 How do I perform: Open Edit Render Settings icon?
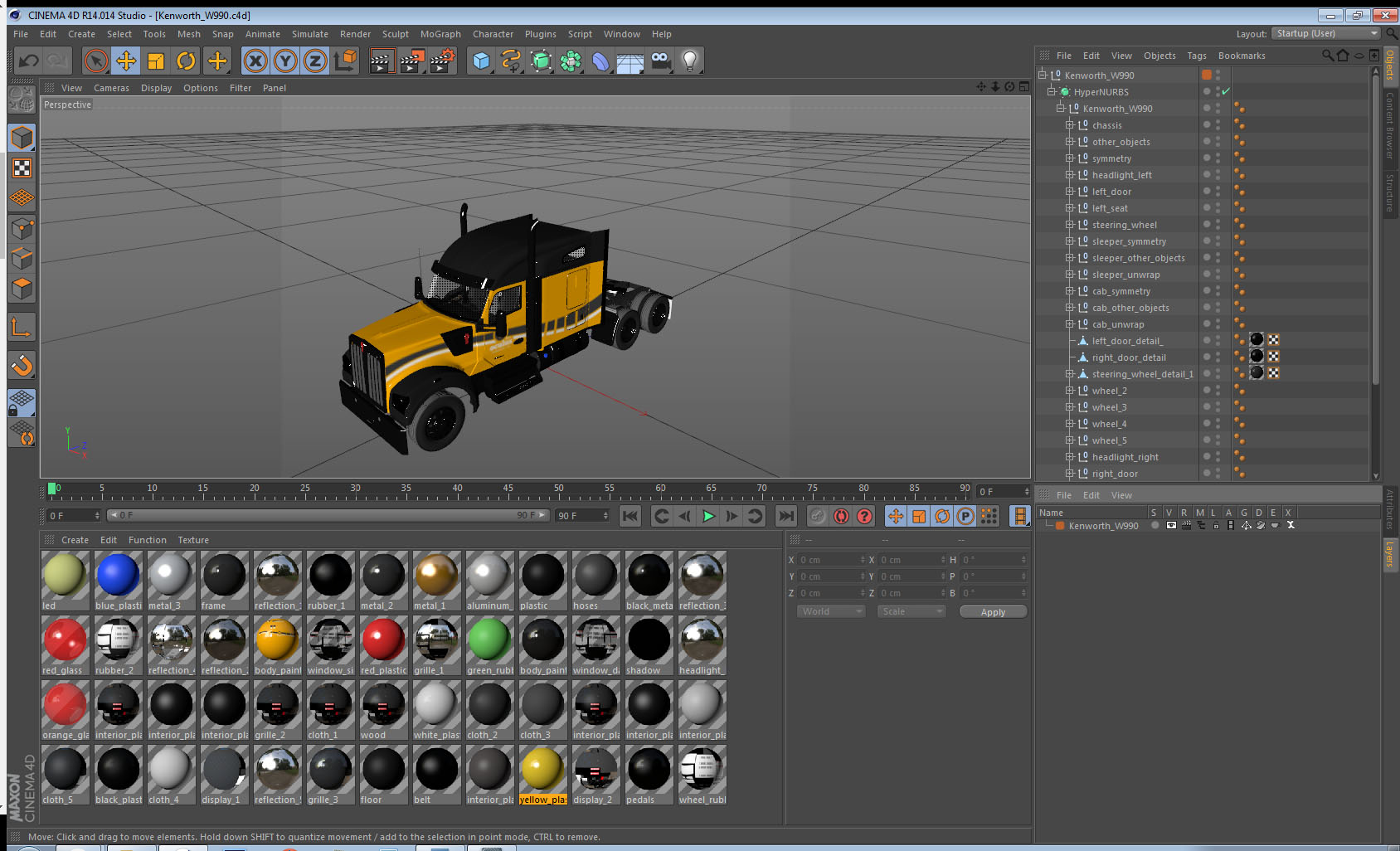(x=442, y=61)
